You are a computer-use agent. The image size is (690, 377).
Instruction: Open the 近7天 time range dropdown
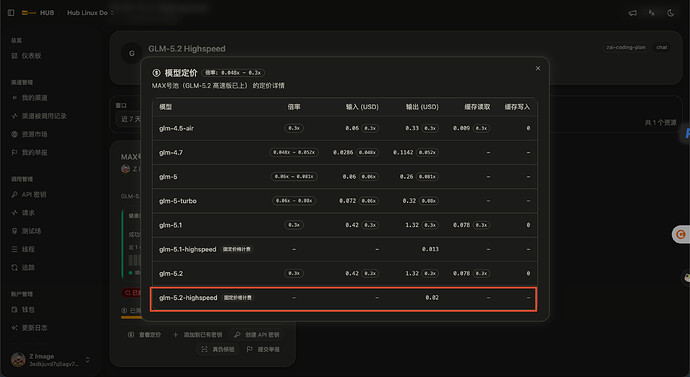128,119
